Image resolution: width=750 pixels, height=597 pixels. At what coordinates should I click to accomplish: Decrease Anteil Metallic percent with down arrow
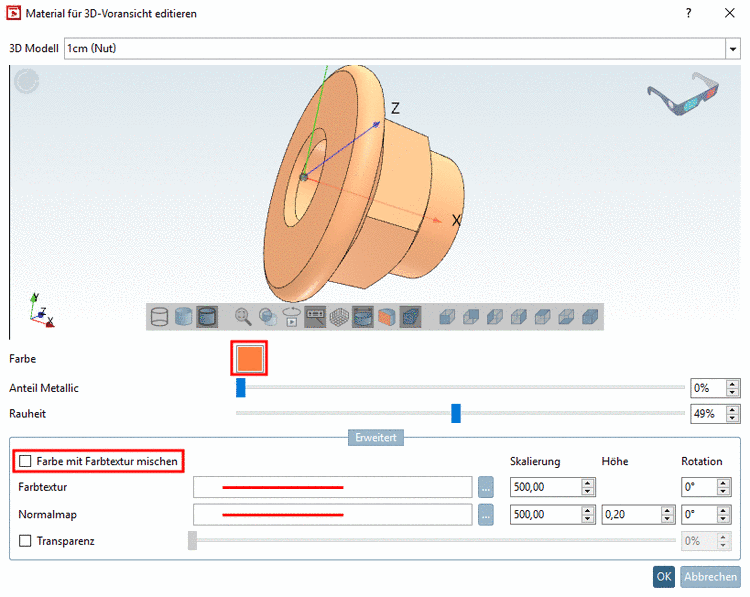732,392
